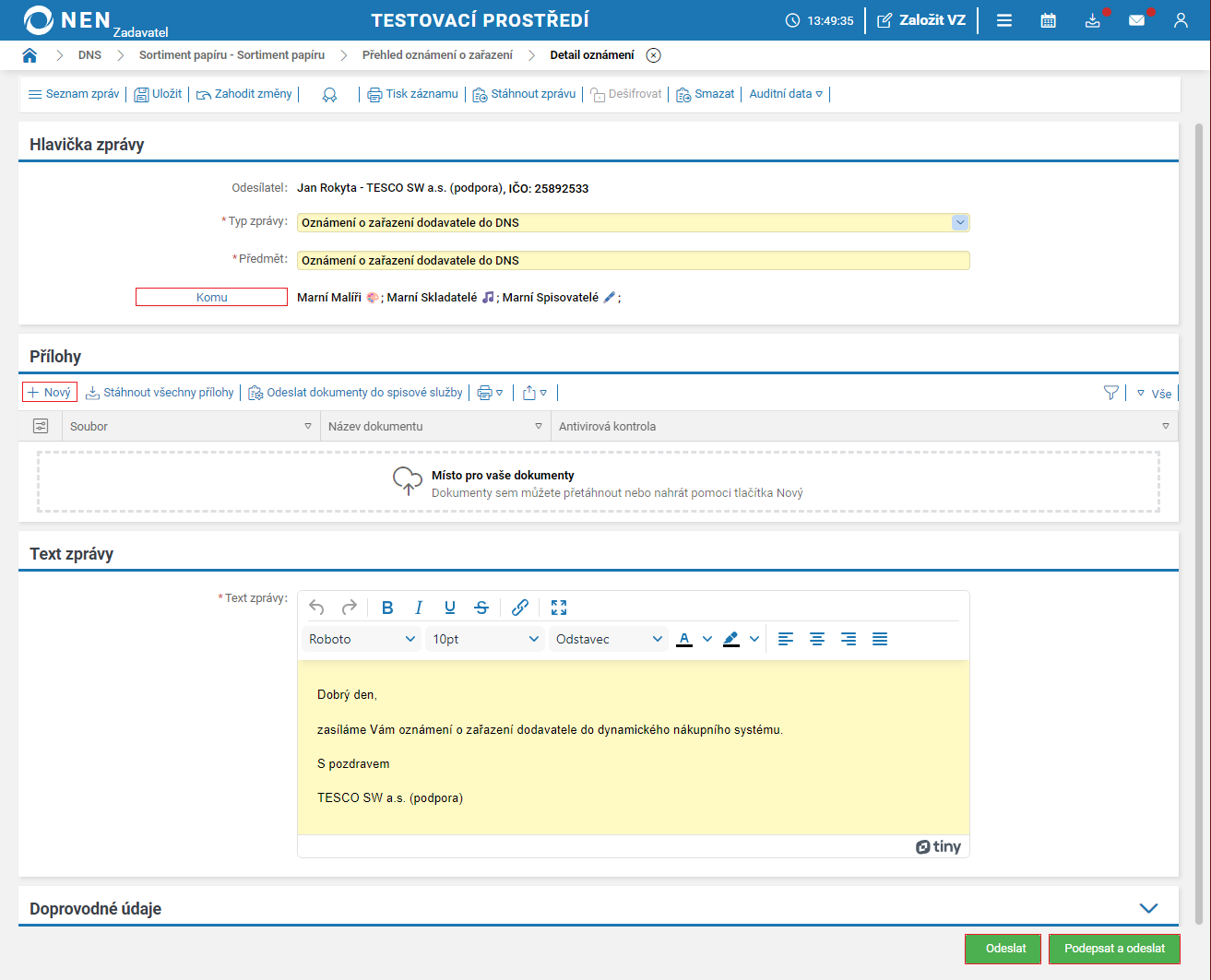
Task: Open the hamburger menu icon
Action: (1004, 20)
